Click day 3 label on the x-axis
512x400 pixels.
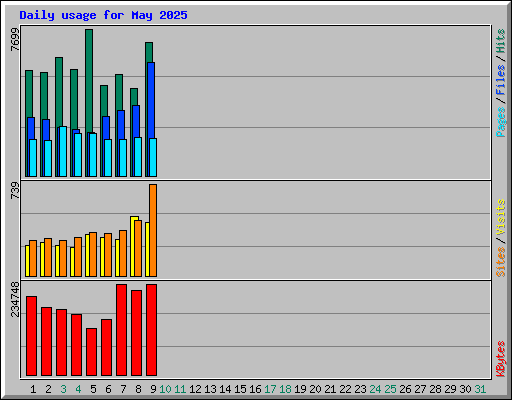tap(63, 389)
